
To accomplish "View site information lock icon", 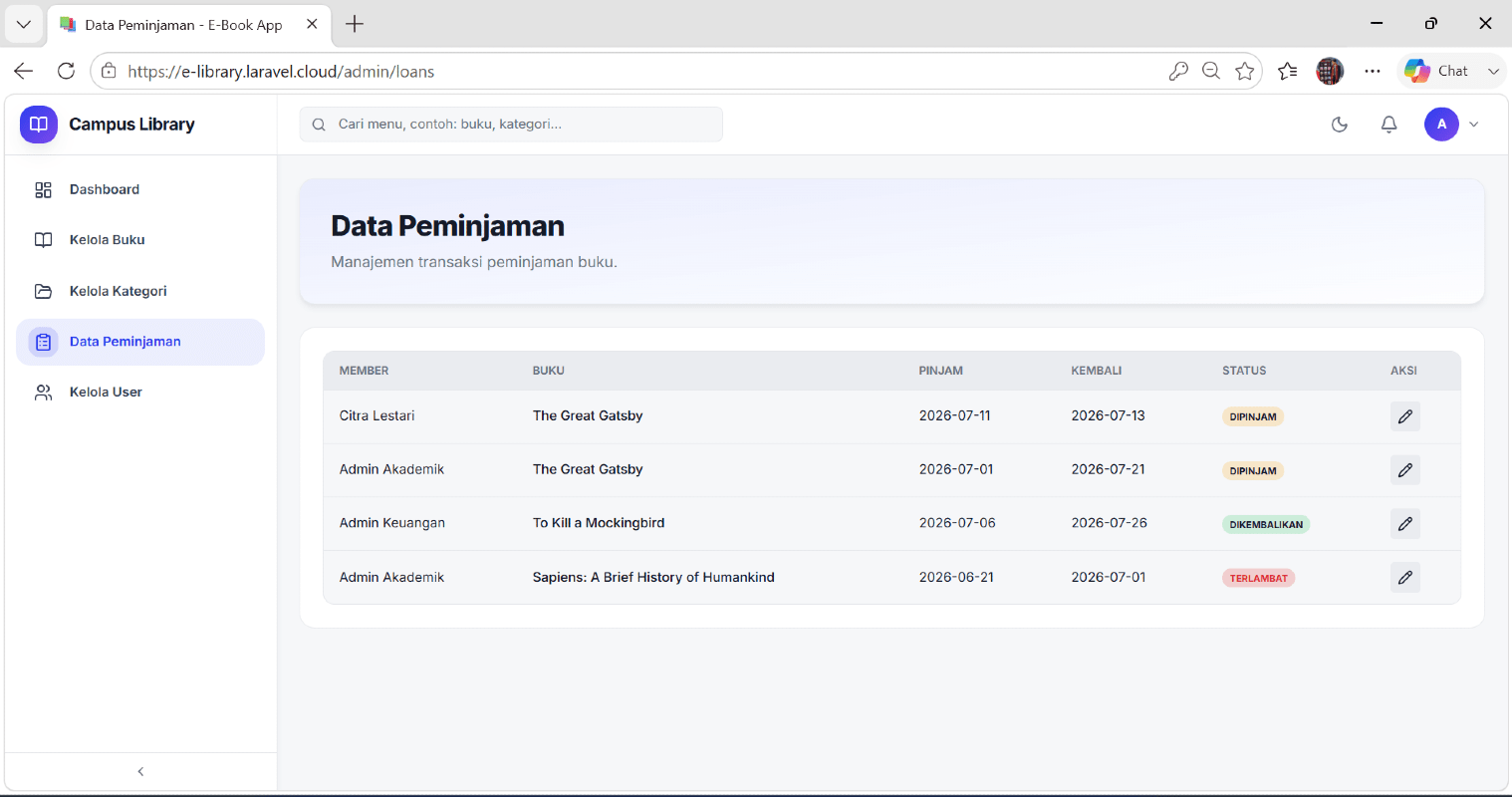I will 109,71.
